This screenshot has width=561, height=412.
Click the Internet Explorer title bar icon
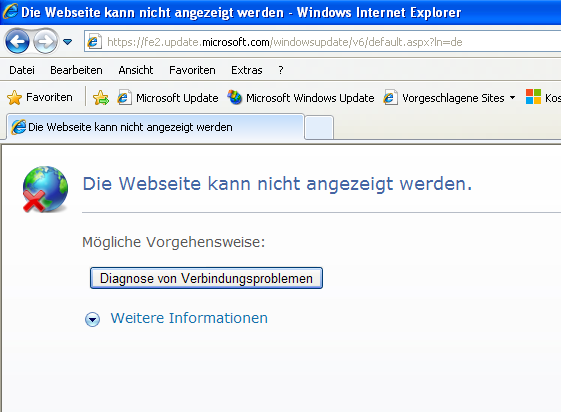pyautogui.click(x=10, y=11)
